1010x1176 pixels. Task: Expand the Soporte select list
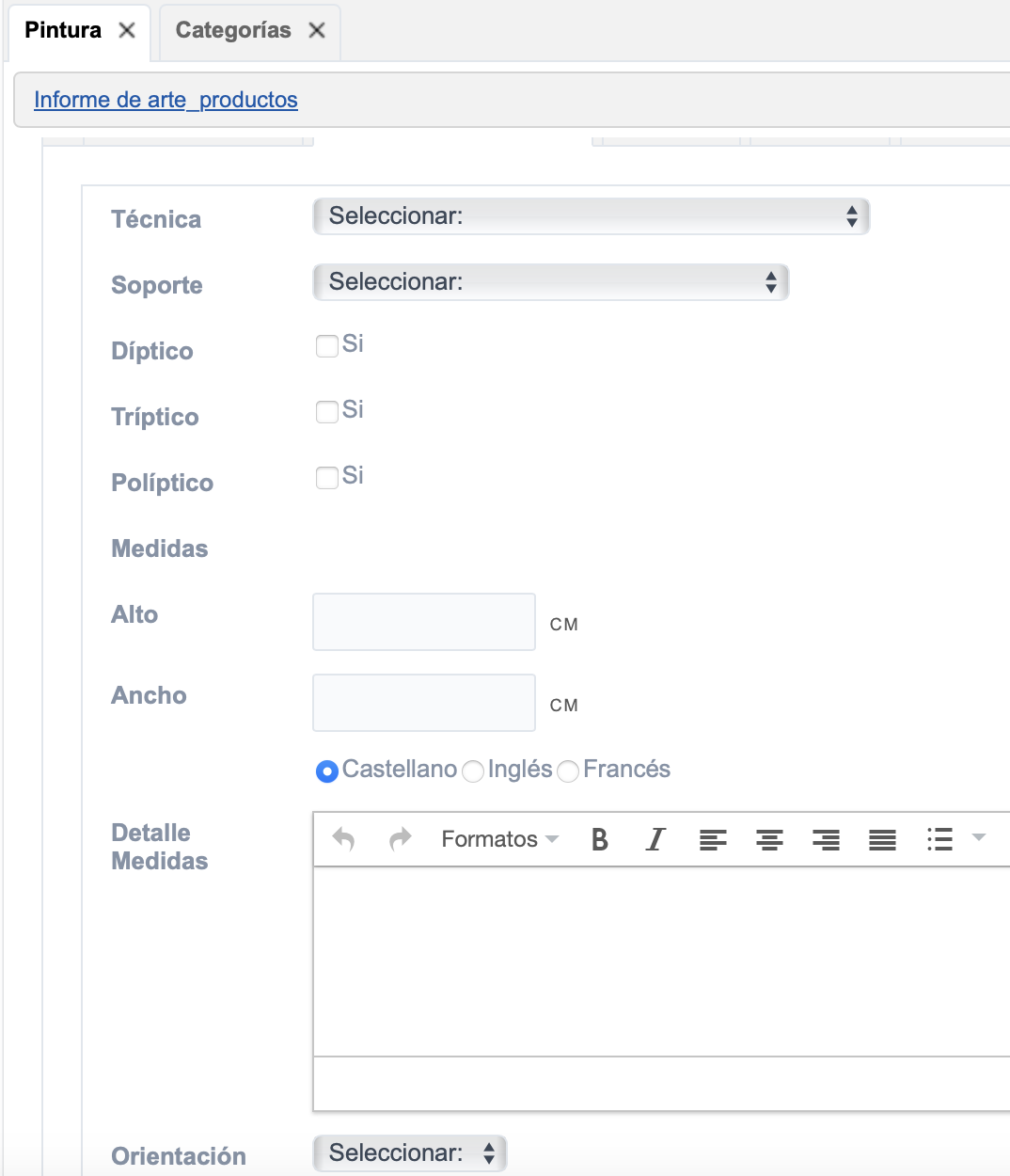tap(550, 282)
